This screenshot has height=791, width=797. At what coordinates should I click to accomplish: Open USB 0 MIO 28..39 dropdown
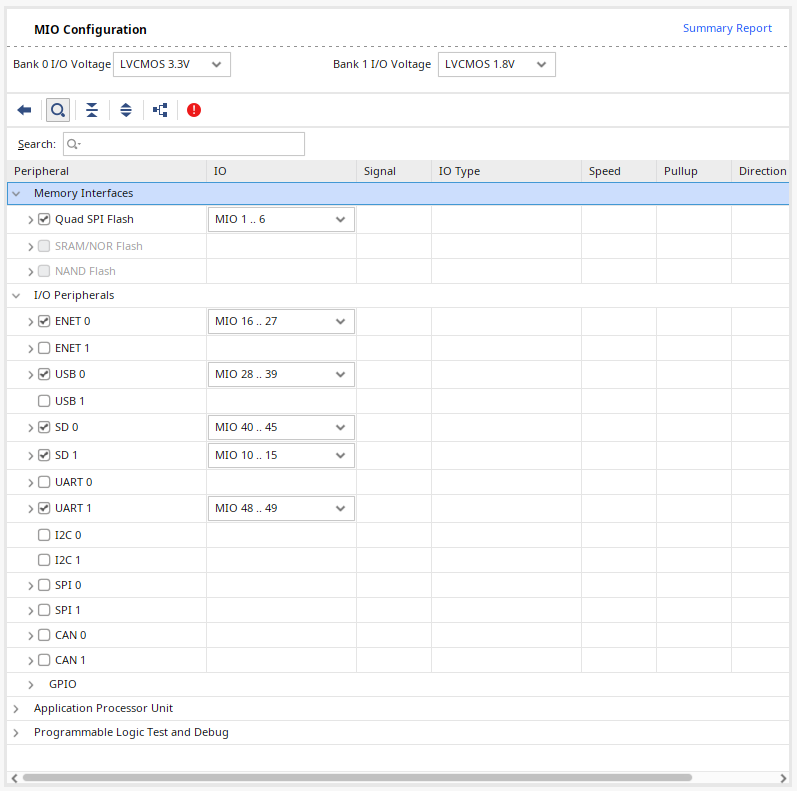coord(281,374)
